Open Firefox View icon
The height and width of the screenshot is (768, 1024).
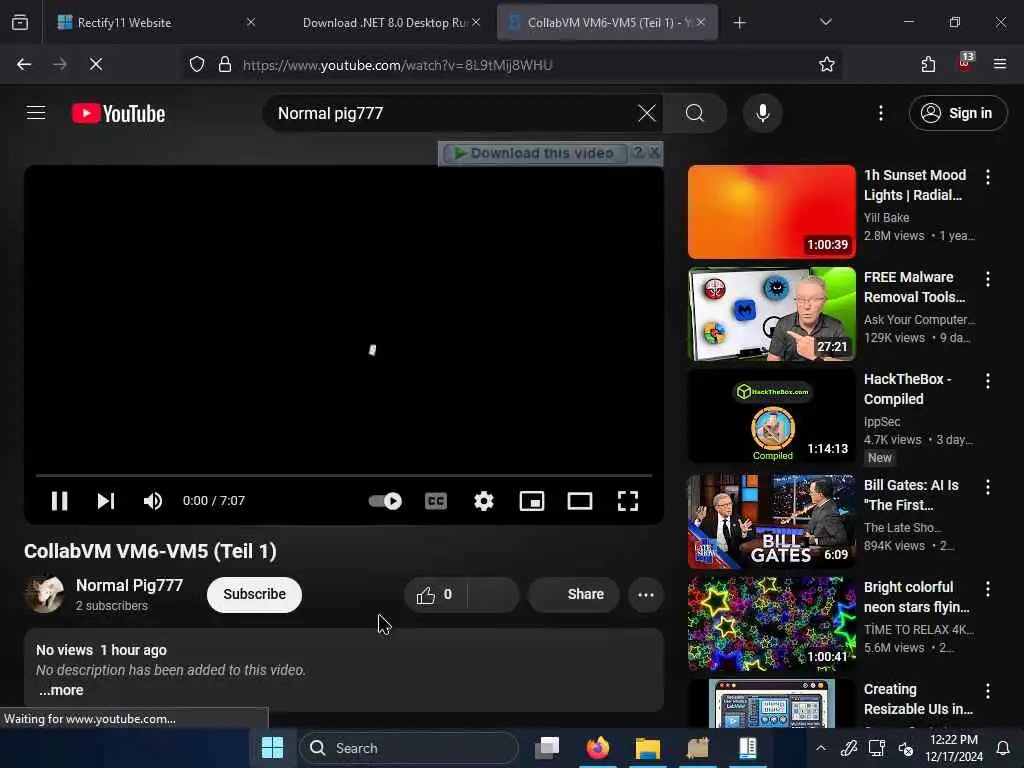click(20, 23)
